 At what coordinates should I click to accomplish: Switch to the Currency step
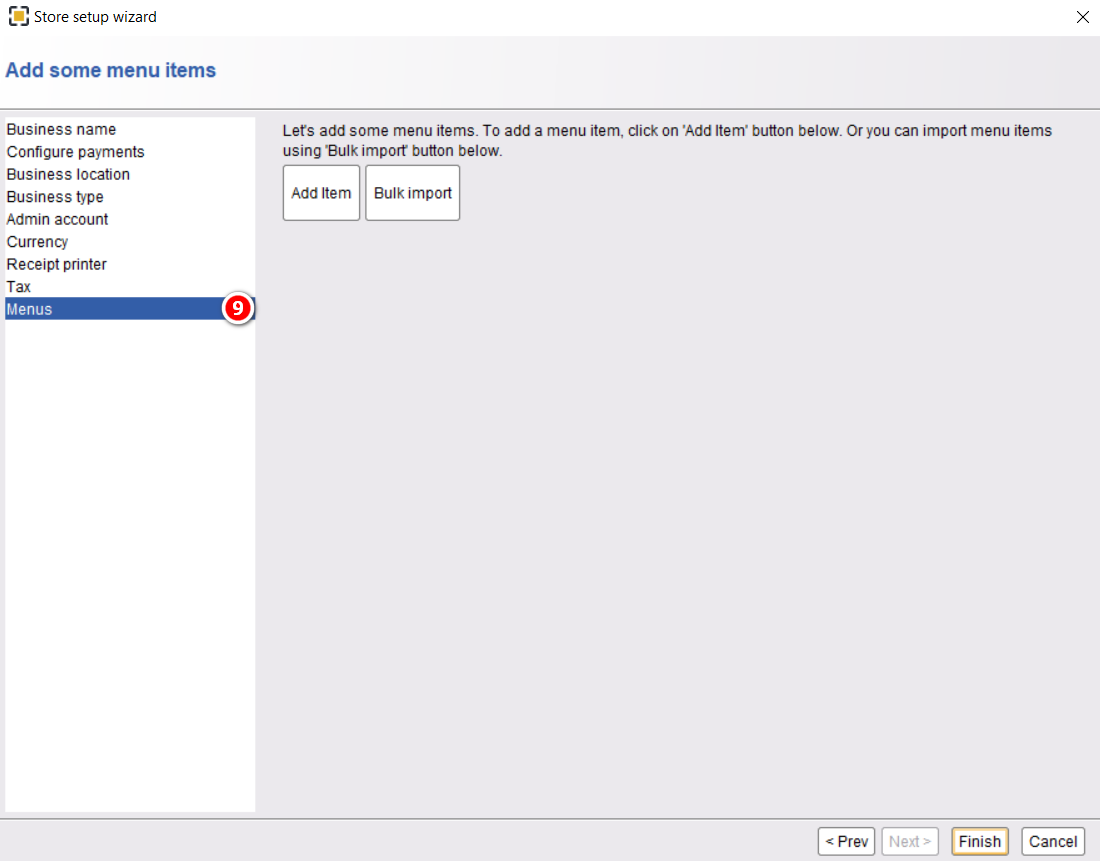130,241
